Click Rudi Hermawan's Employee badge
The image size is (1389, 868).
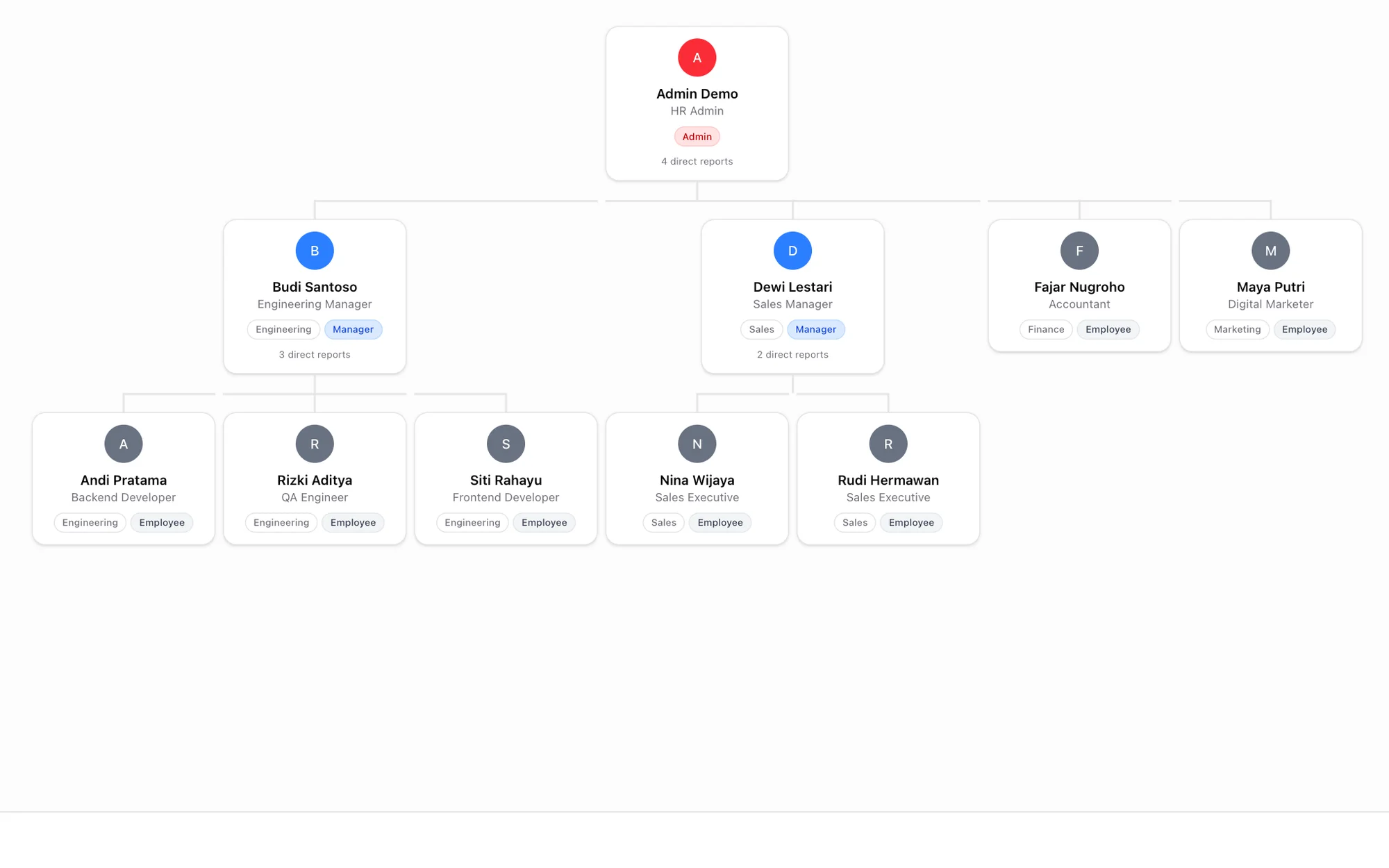pyautogui.click(x=911, y=522)
